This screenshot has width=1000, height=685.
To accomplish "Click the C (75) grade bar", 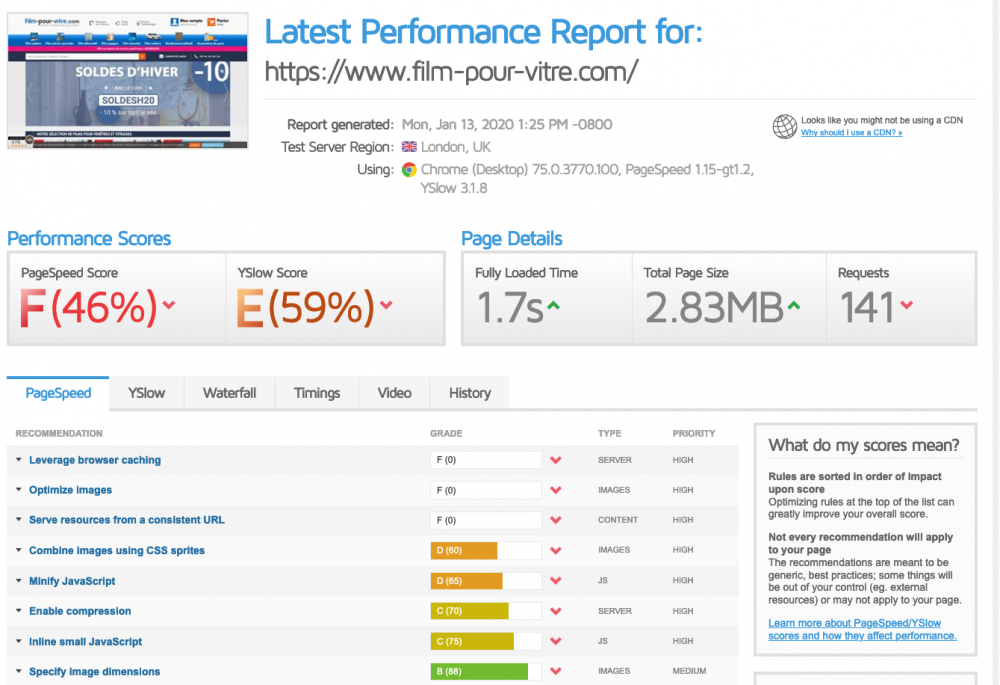I will coord(486,641).
